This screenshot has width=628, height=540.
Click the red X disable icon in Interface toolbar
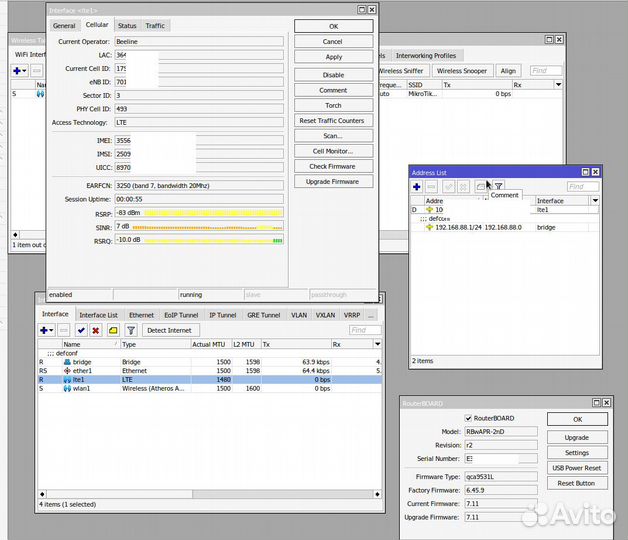[96, 330]
